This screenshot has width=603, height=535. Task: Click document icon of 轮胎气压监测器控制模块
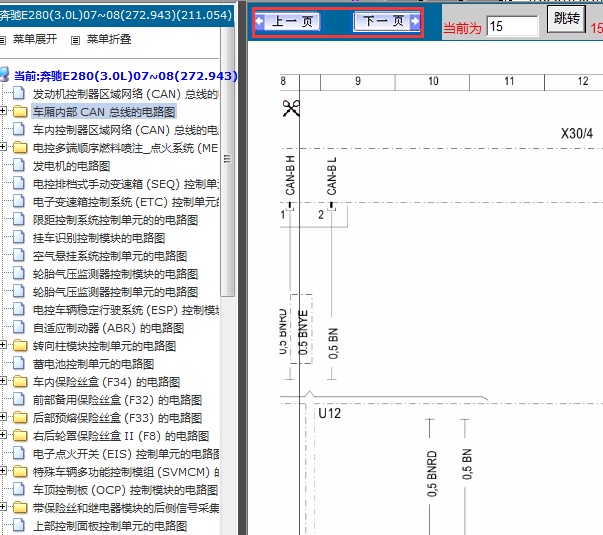click(19, 273)
